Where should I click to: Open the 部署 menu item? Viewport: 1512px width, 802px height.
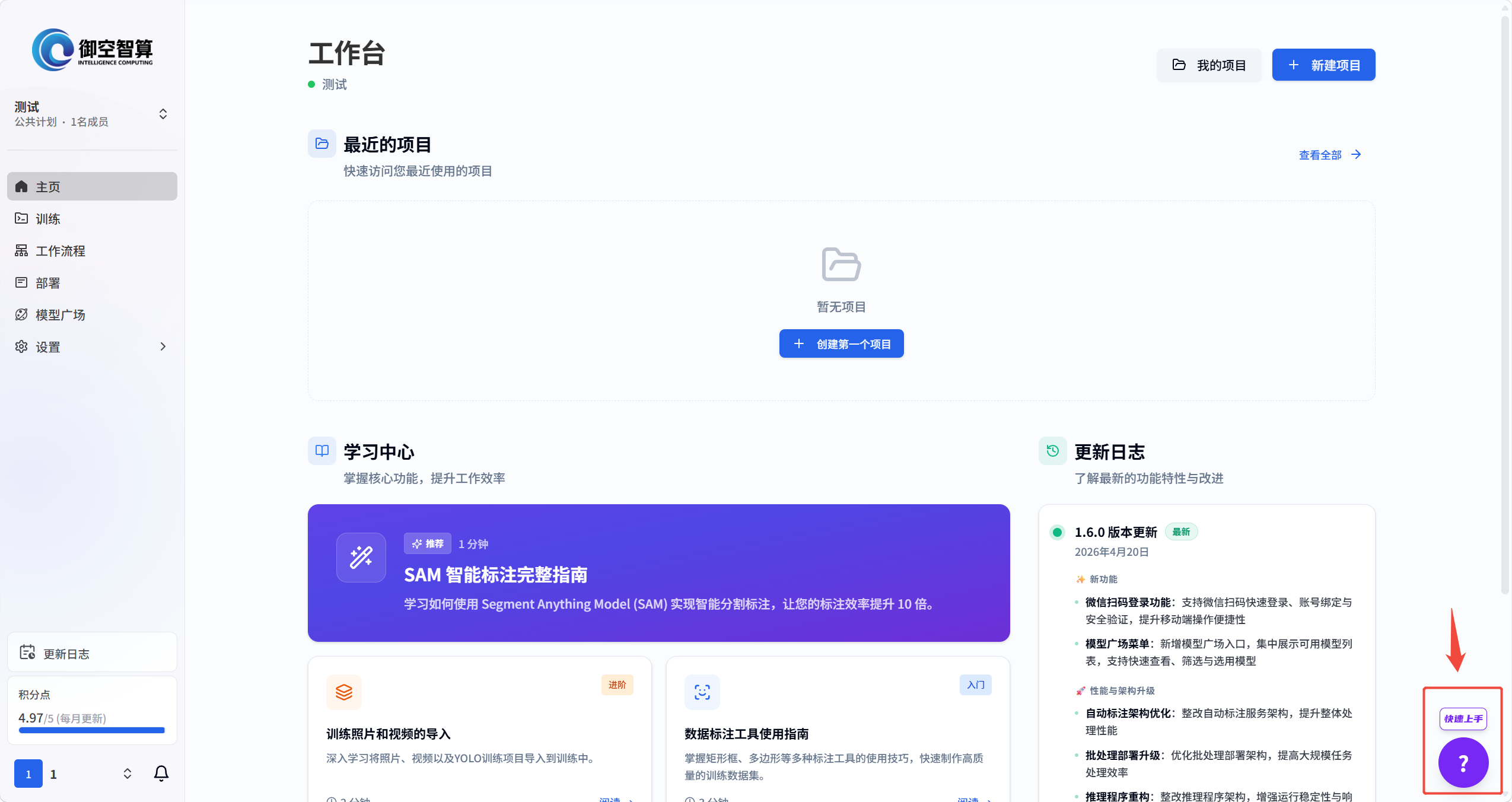pyautogui.click(x=92, y=282)
